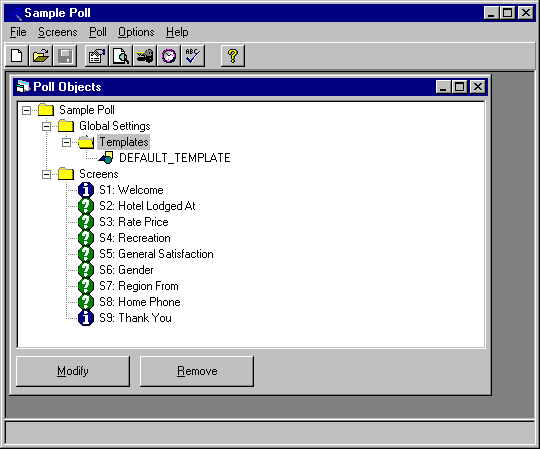Click the clock schedule toolbar icon

coord(169,56)
